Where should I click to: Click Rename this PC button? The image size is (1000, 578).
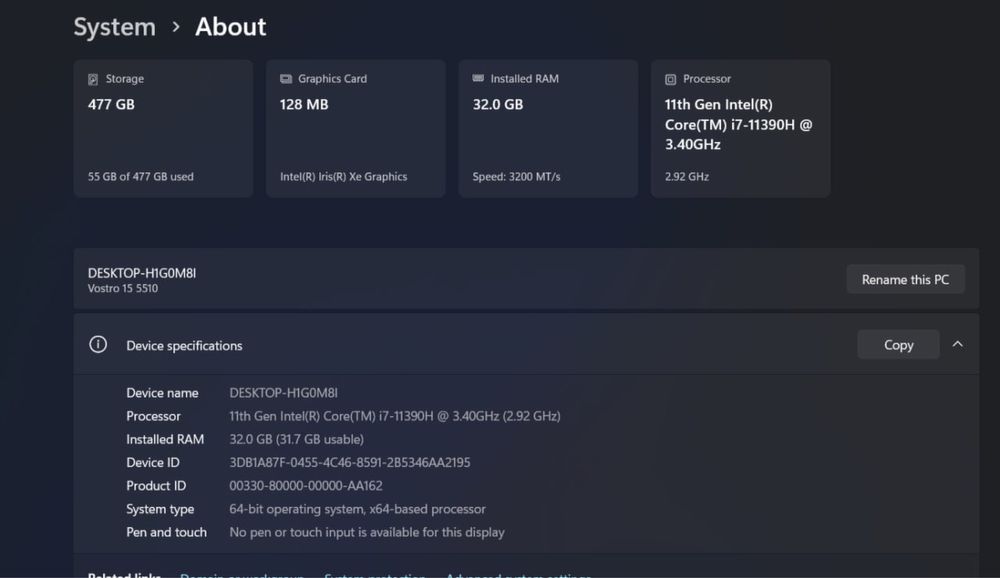point(905,279)
